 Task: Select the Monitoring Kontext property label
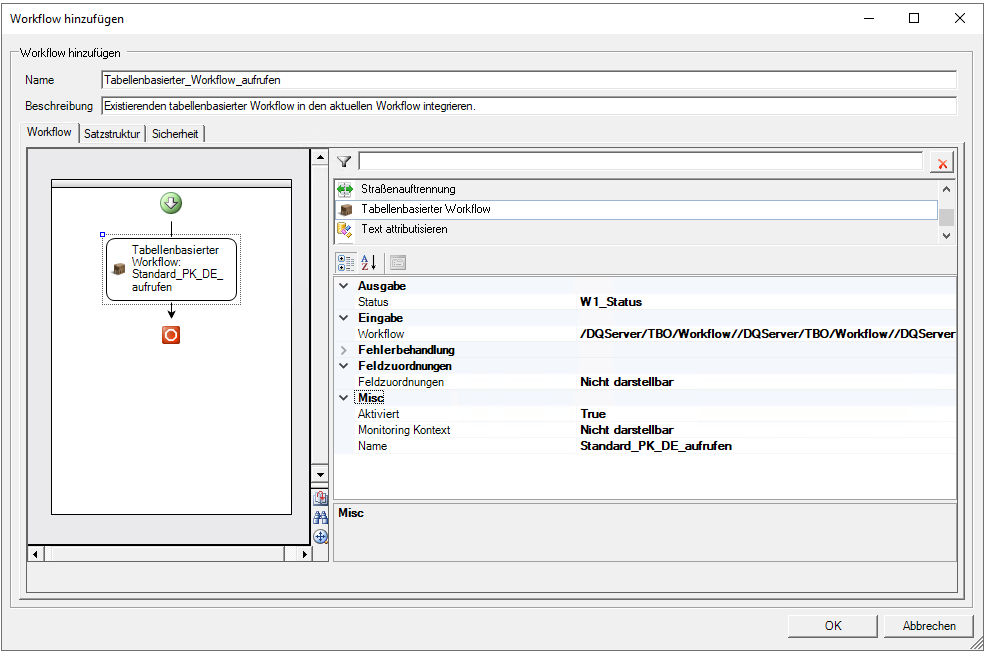tap(404, 430)
